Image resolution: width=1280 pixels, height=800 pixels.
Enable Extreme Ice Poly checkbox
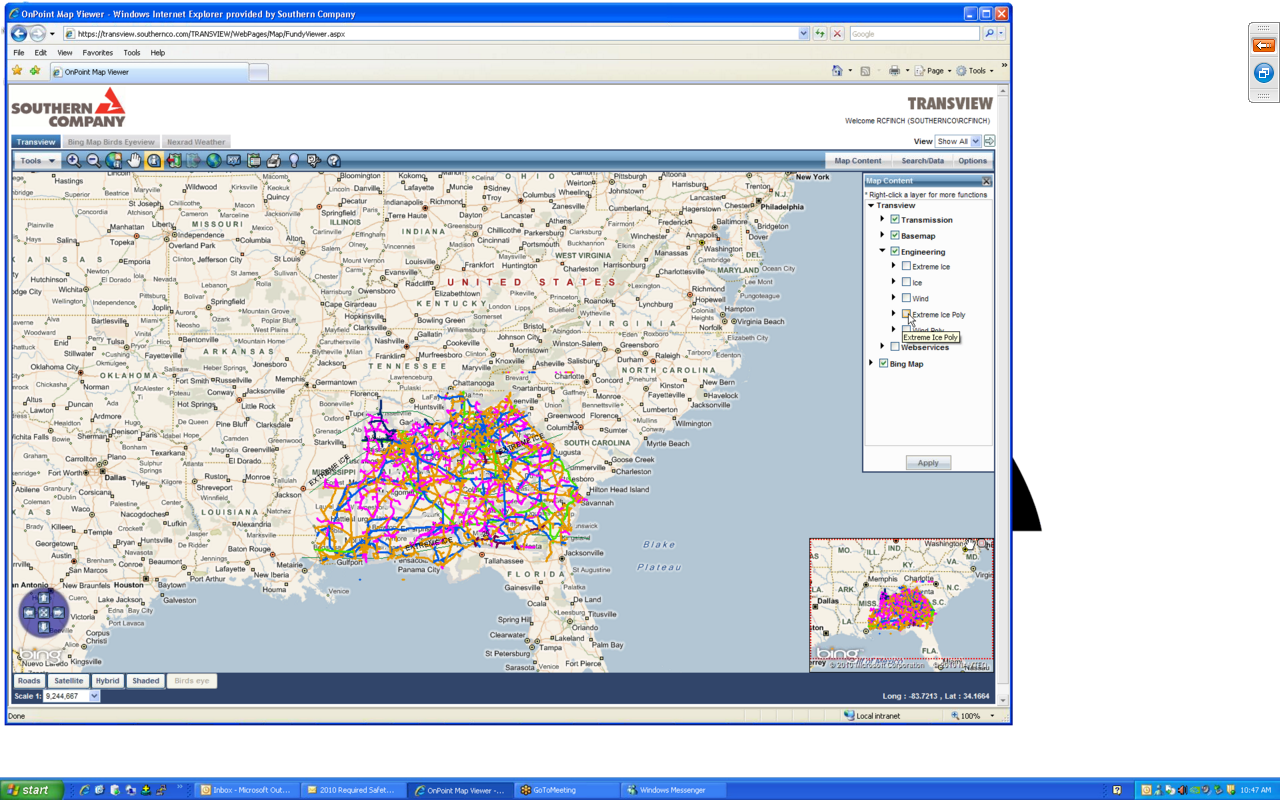[x=906, y=314]
